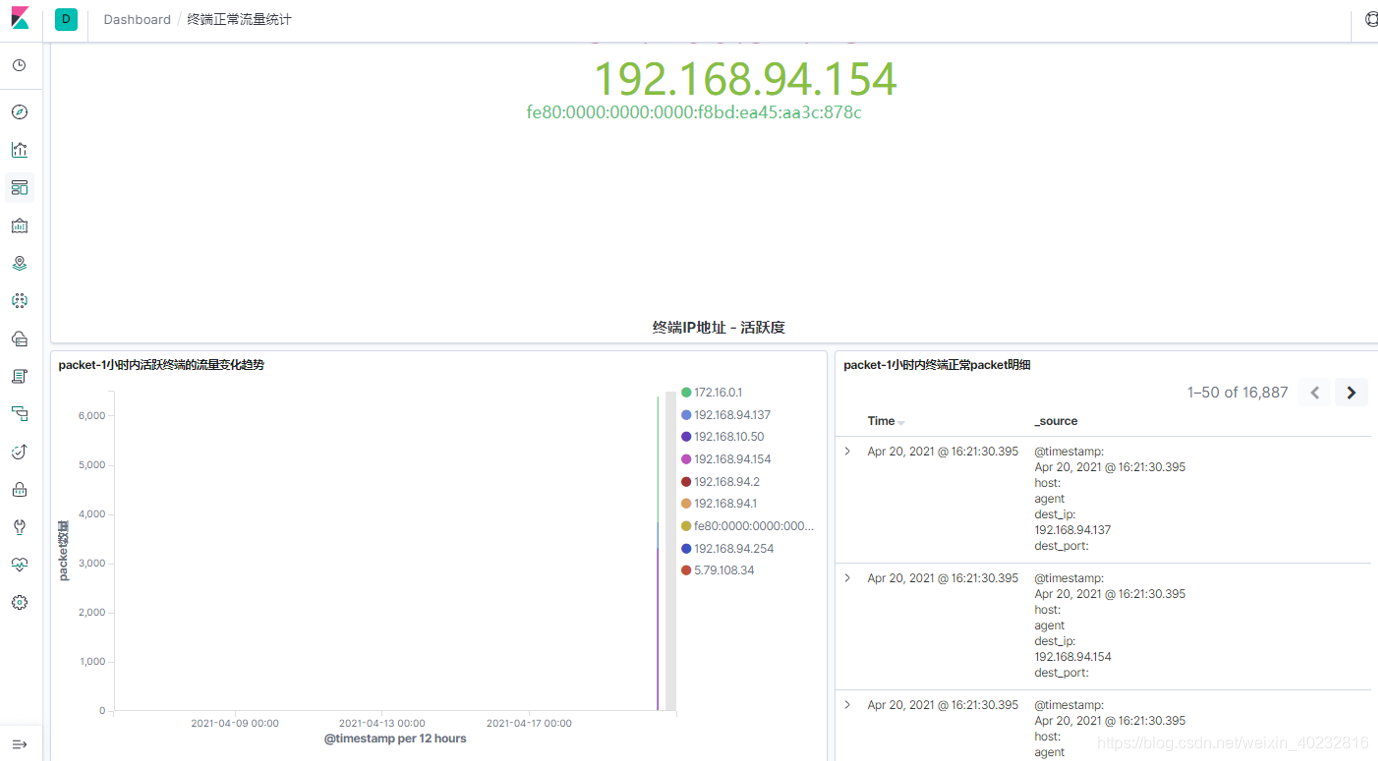Open Management gear icon in sidebar

(19, 602)
